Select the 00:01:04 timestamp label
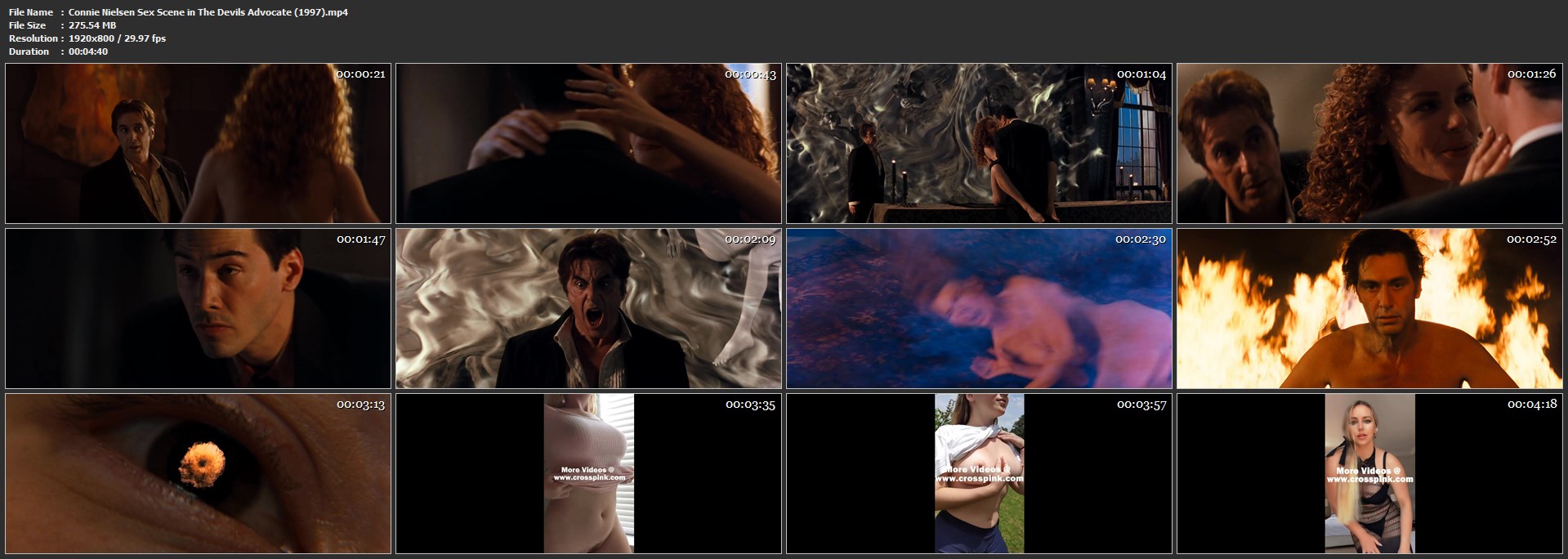1568x559 pixels. [1141, 74]
